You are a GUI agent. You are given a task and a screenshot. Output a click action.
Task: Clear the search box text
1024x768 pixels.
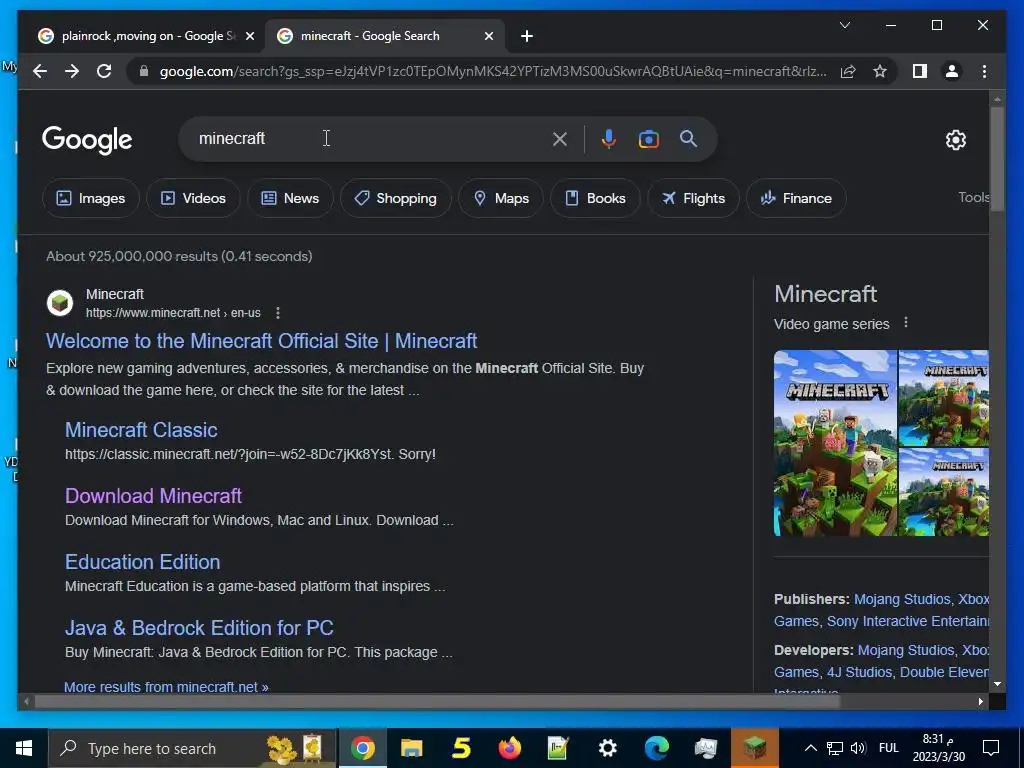click(x=560, y=139)
